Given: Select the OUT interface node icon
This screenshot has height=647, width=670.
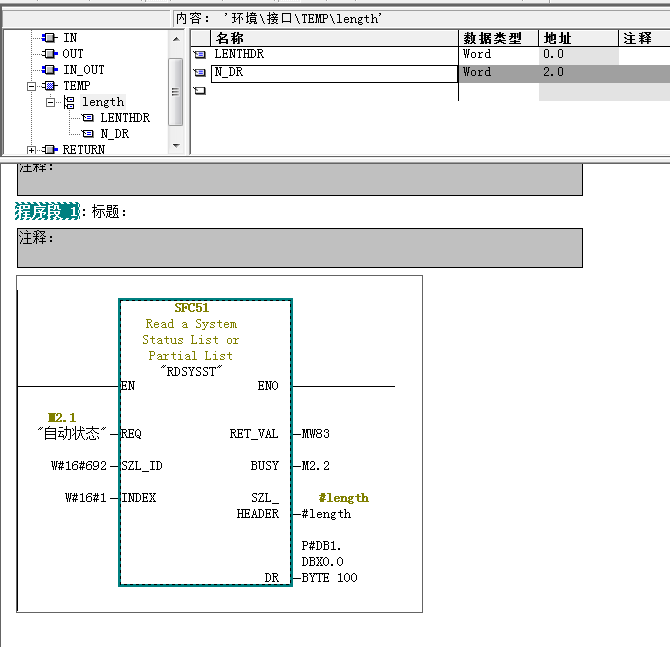Looking at the screenshot, I should pos(50,54).
